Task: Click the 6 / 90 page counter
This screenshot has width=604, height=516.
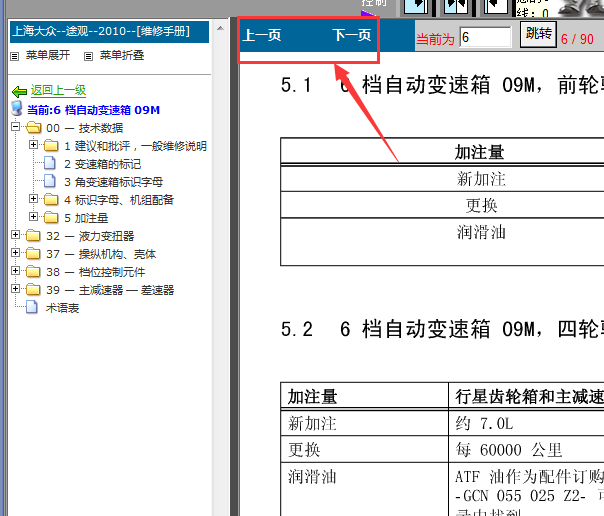Action: tap(577, 39)
